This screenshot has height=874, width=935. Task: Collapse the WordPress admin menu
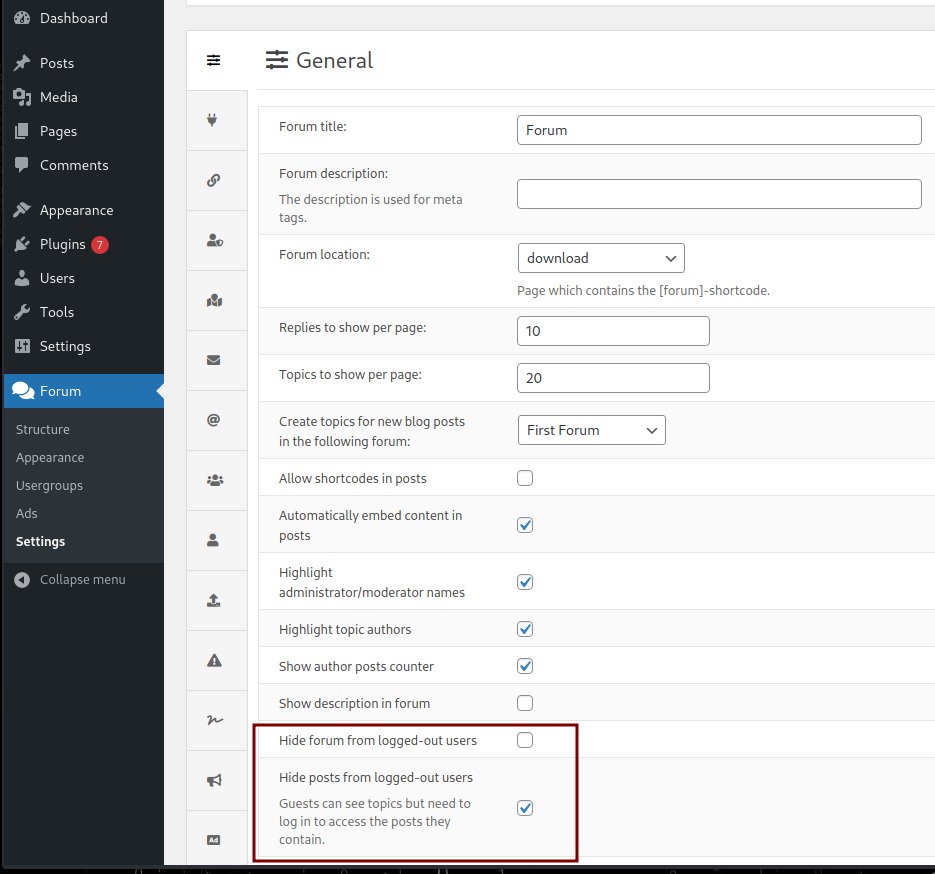[x=82, y=580]
